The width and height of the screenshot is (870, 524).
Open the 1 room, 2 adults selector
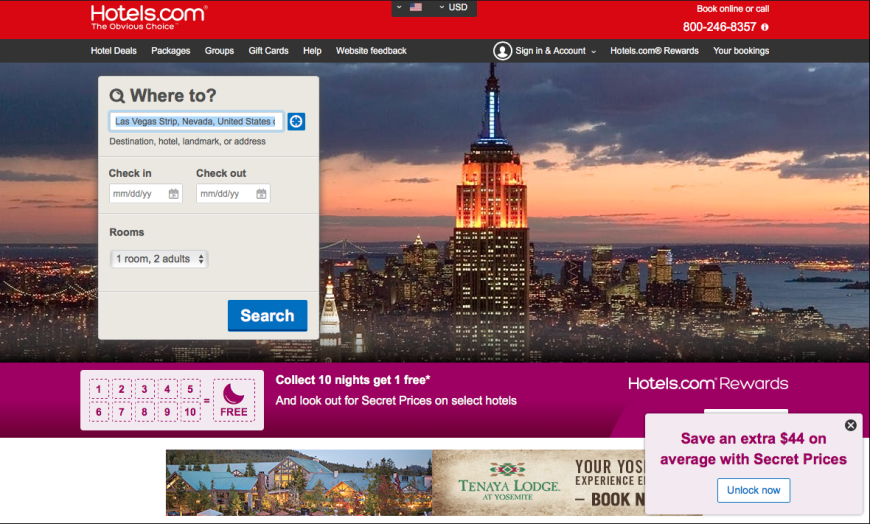[159, 259]
